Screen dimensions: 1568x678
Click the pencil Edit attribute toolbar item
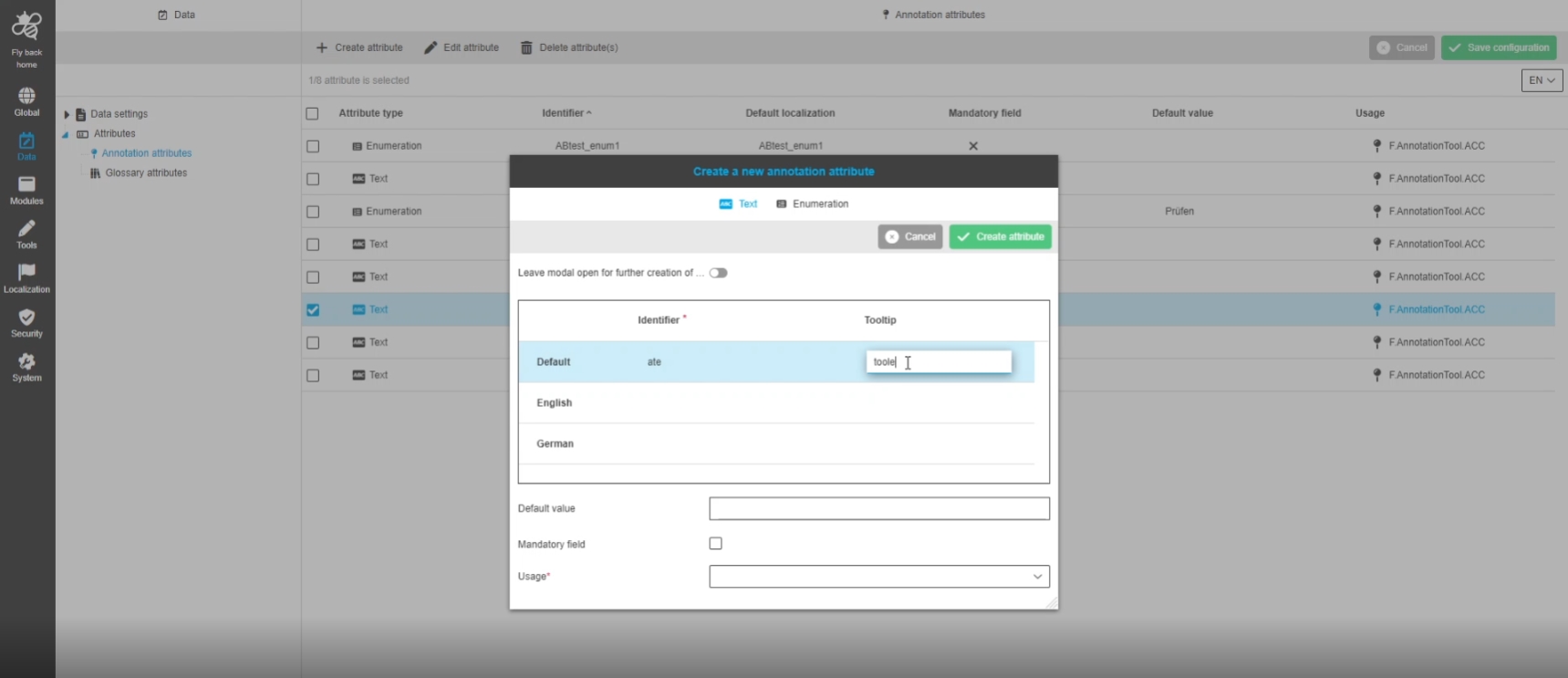click(x=462, y=47)
